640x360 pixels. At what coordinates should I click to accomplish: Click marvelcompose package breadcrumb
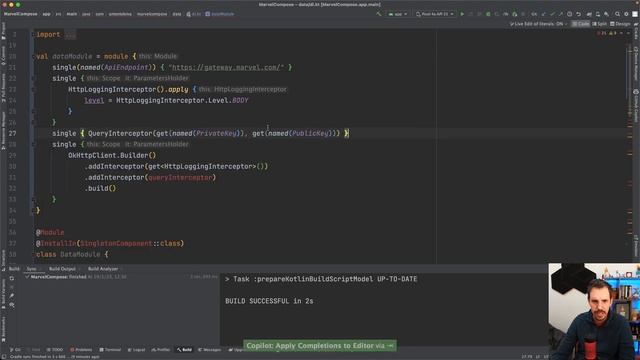(152, 14)
